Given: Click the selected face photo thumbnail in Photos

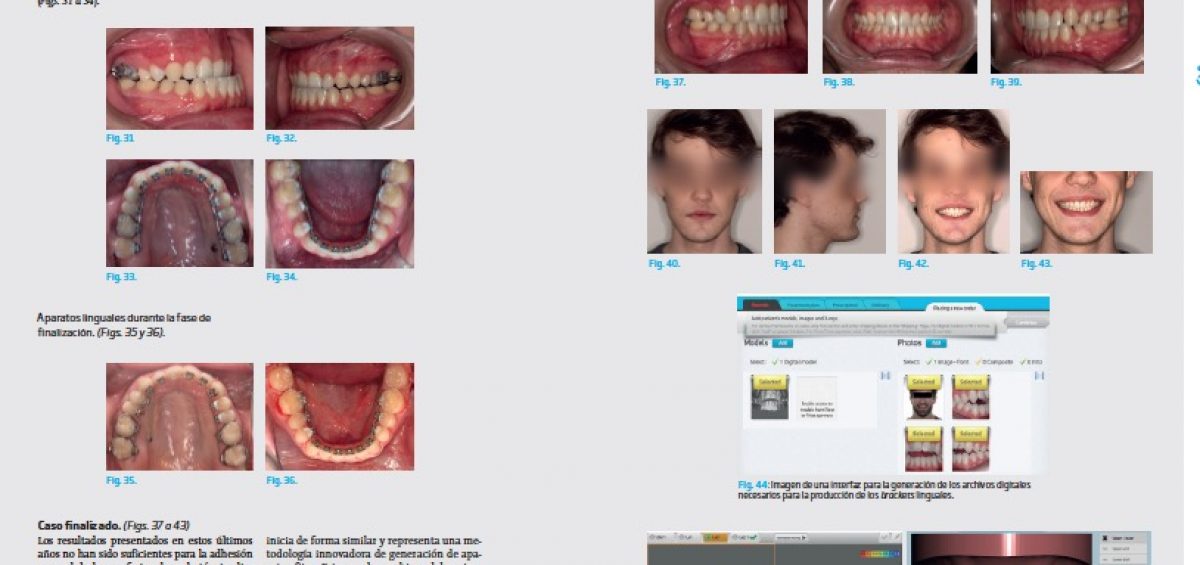Looking at the screenshot, I should [923, 398].
